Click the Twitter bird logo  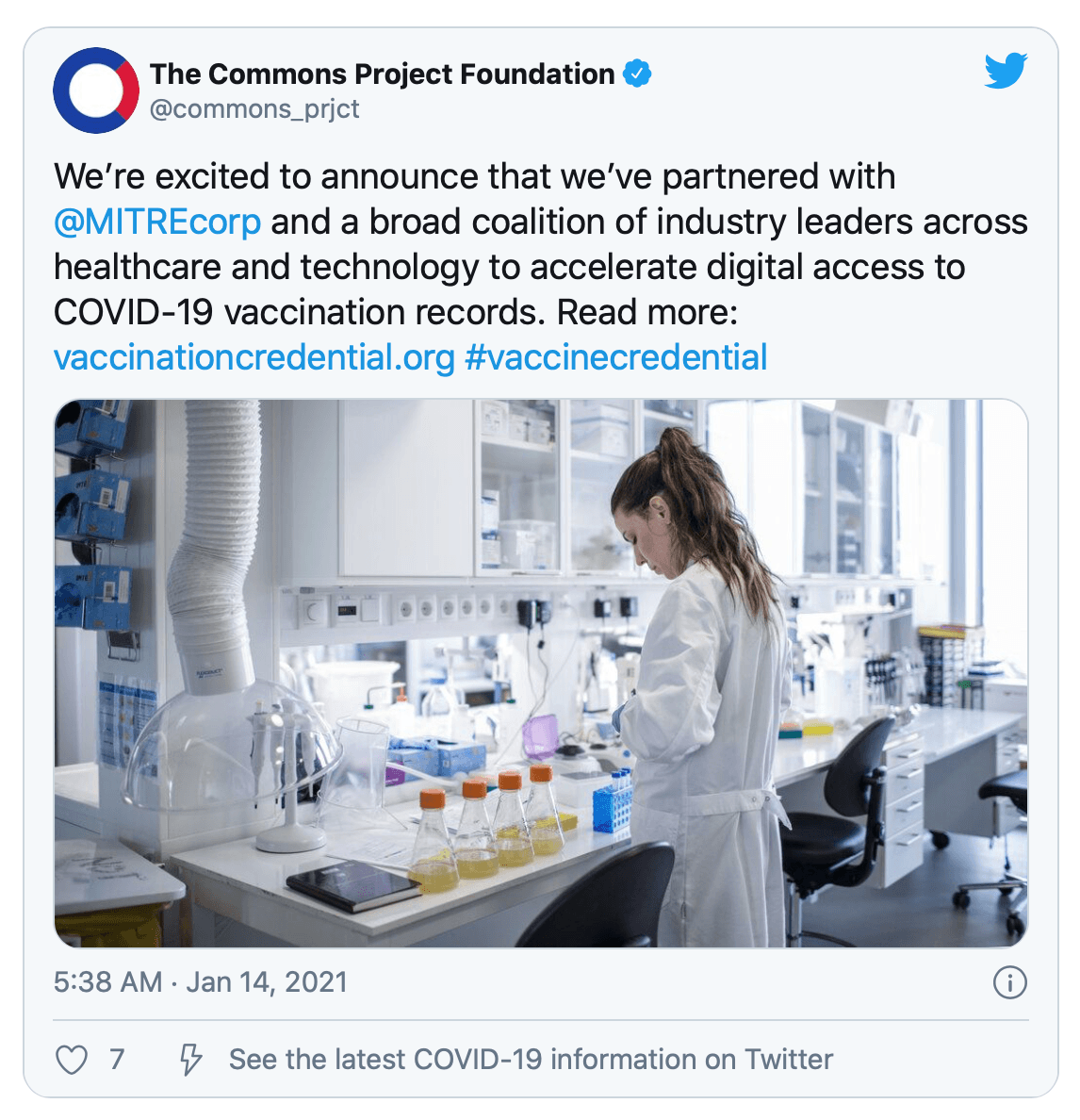coord(1006,71)
